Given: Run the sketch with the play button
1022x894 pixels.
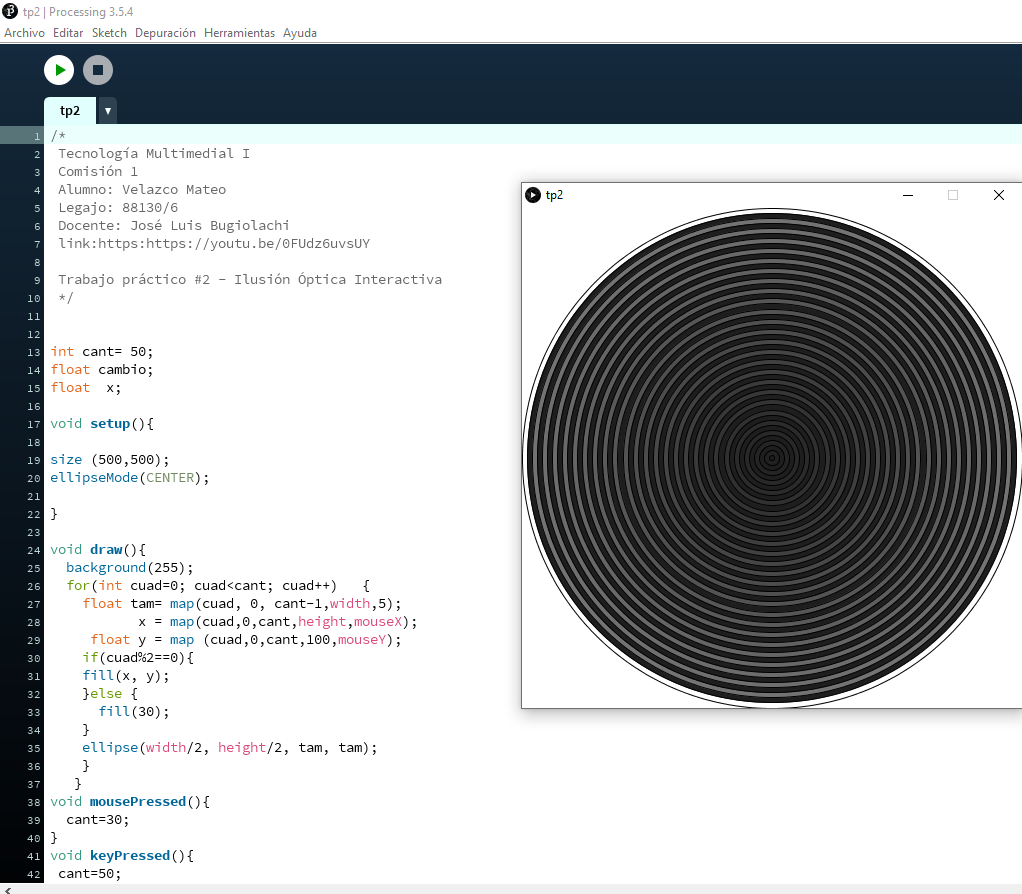Looking at the screenshot, I should point(59,70).
